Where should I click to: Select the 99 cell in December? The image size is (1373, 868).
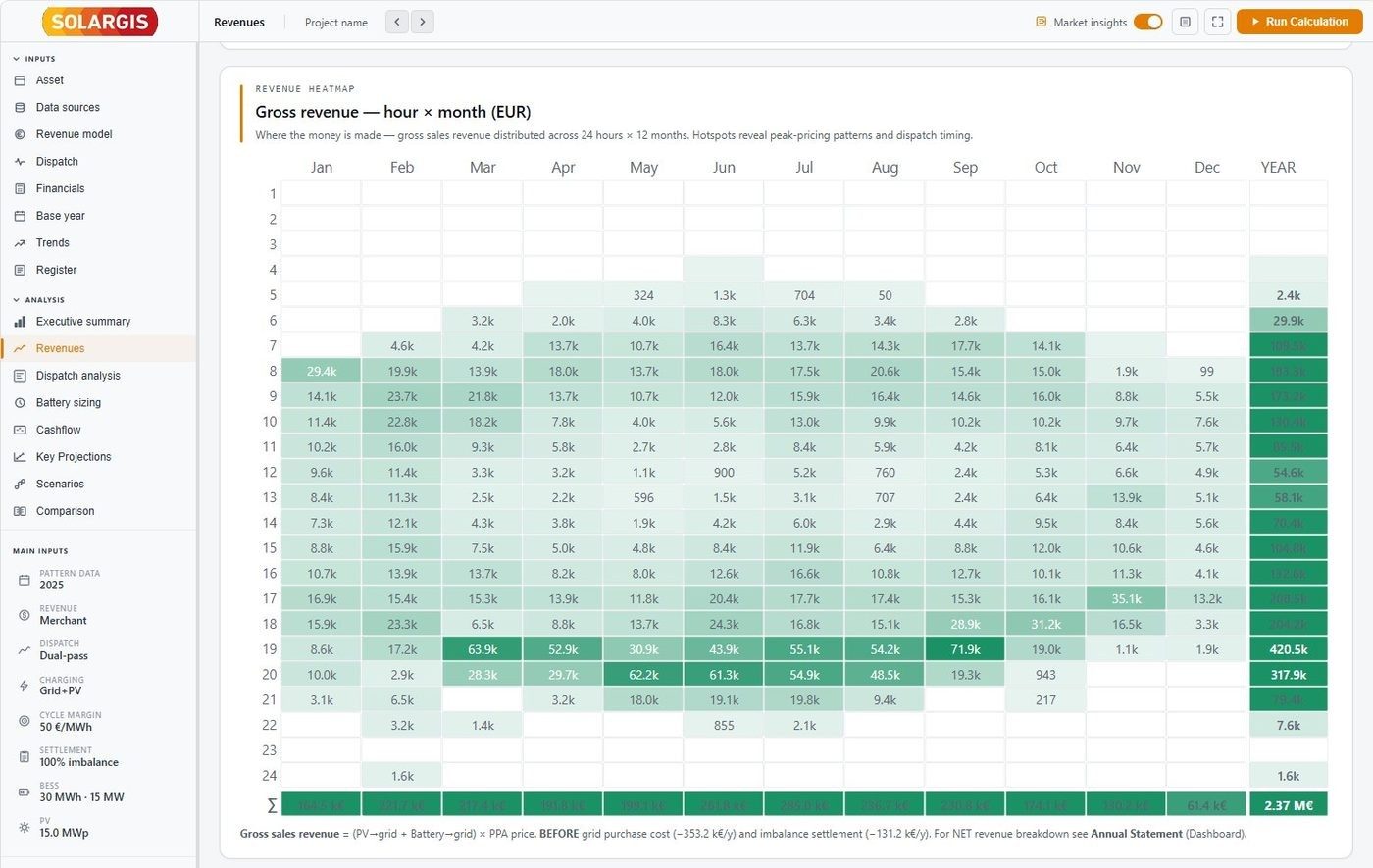coord(1206,371)
